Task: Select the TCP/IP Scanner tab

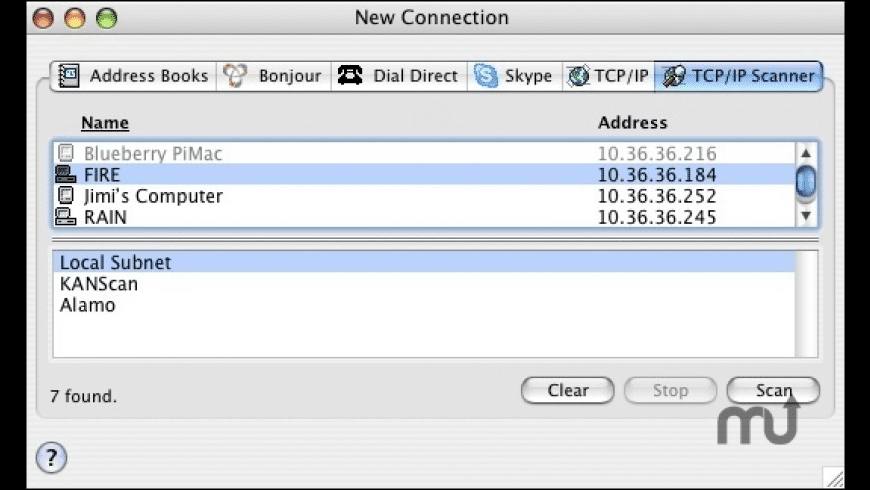Action: pos(739,76)
